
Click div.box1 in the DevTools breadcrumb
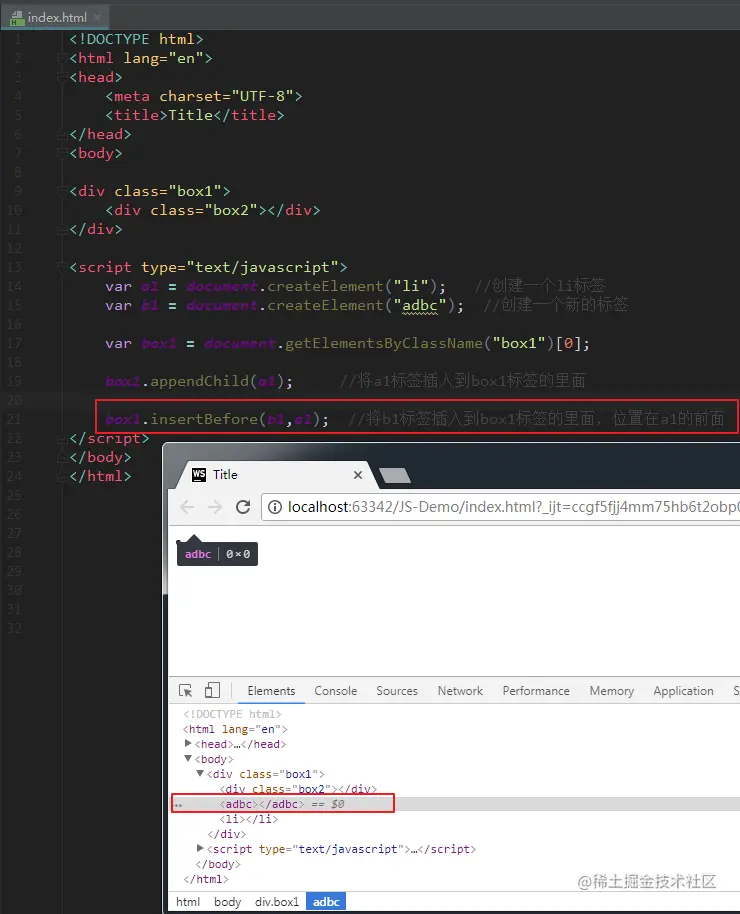[277, 902]
